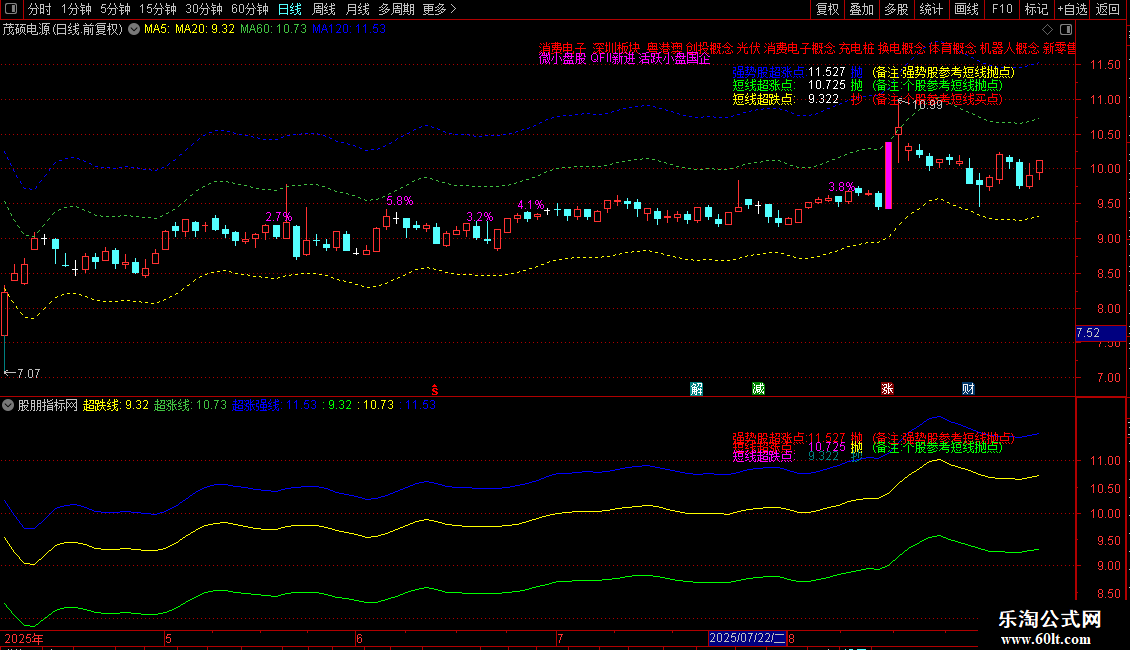Image resolution: width=1130 pixels, height=650 pixels.
Task: Click the 叠加 overlay button
Action: coord(861,9)
